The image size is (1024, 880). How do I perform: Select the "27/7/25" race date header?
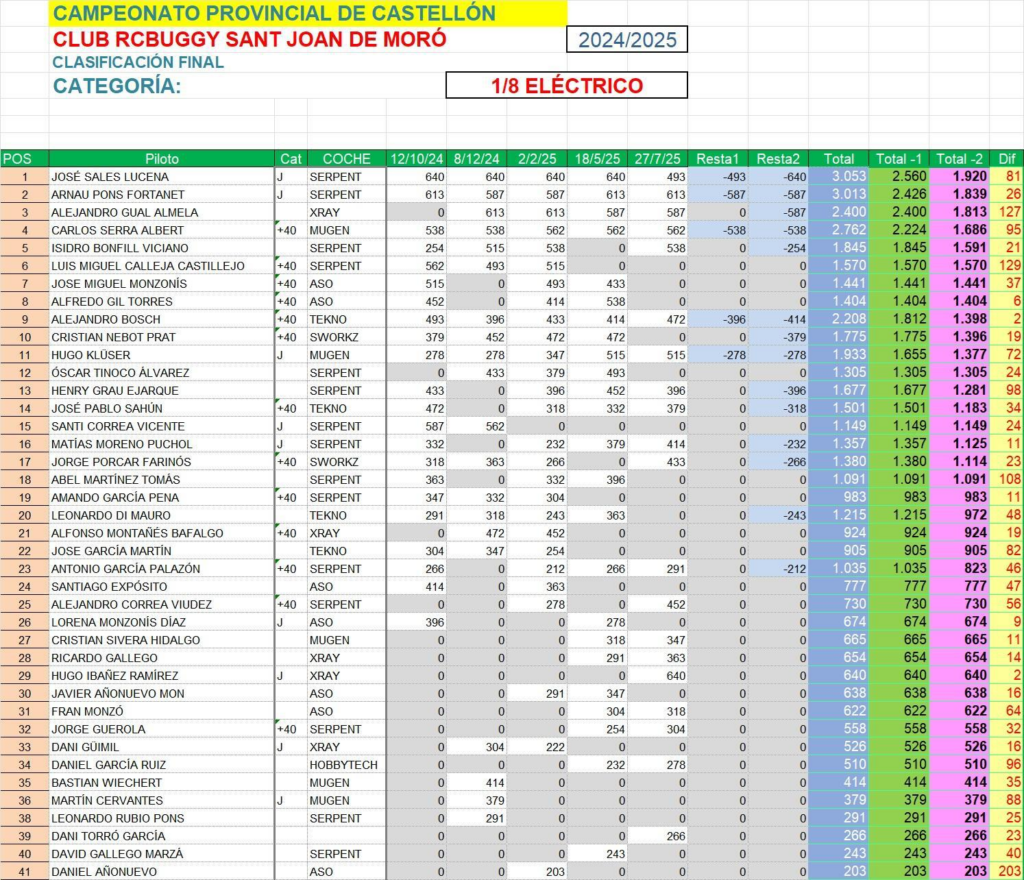click(x=657, y=159)
